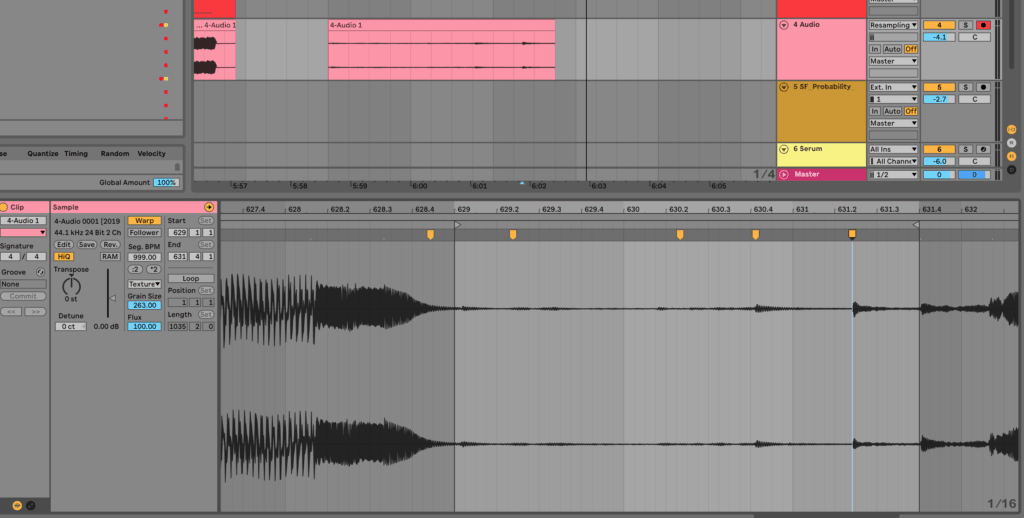The image size is (1024, 518).
Task: Click the Timing column header
Action: [76, 154]
